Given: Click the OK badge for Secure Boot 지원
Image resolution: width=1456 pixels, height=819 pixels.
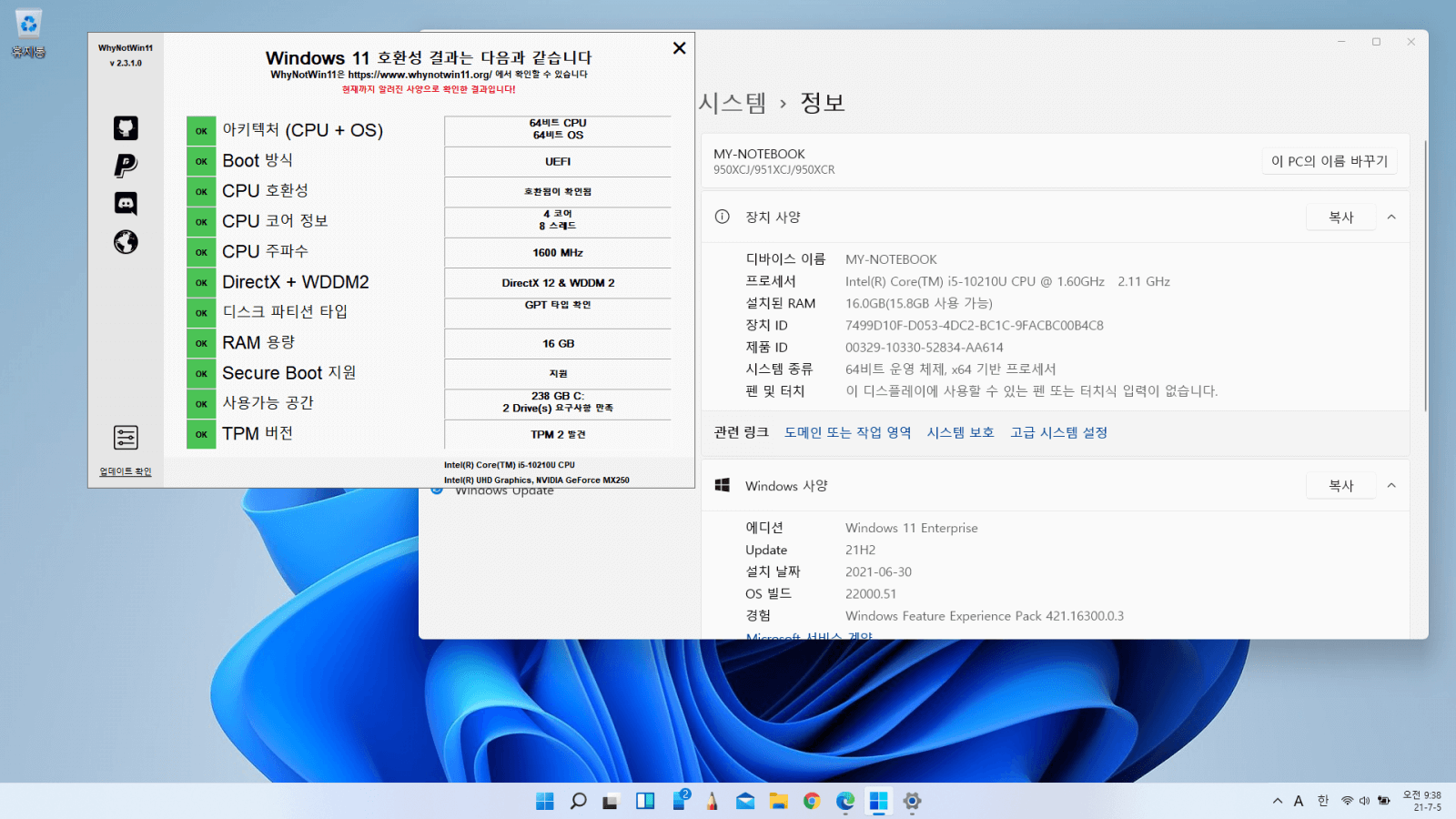Looking at the screenshot, I should (201, 373).
